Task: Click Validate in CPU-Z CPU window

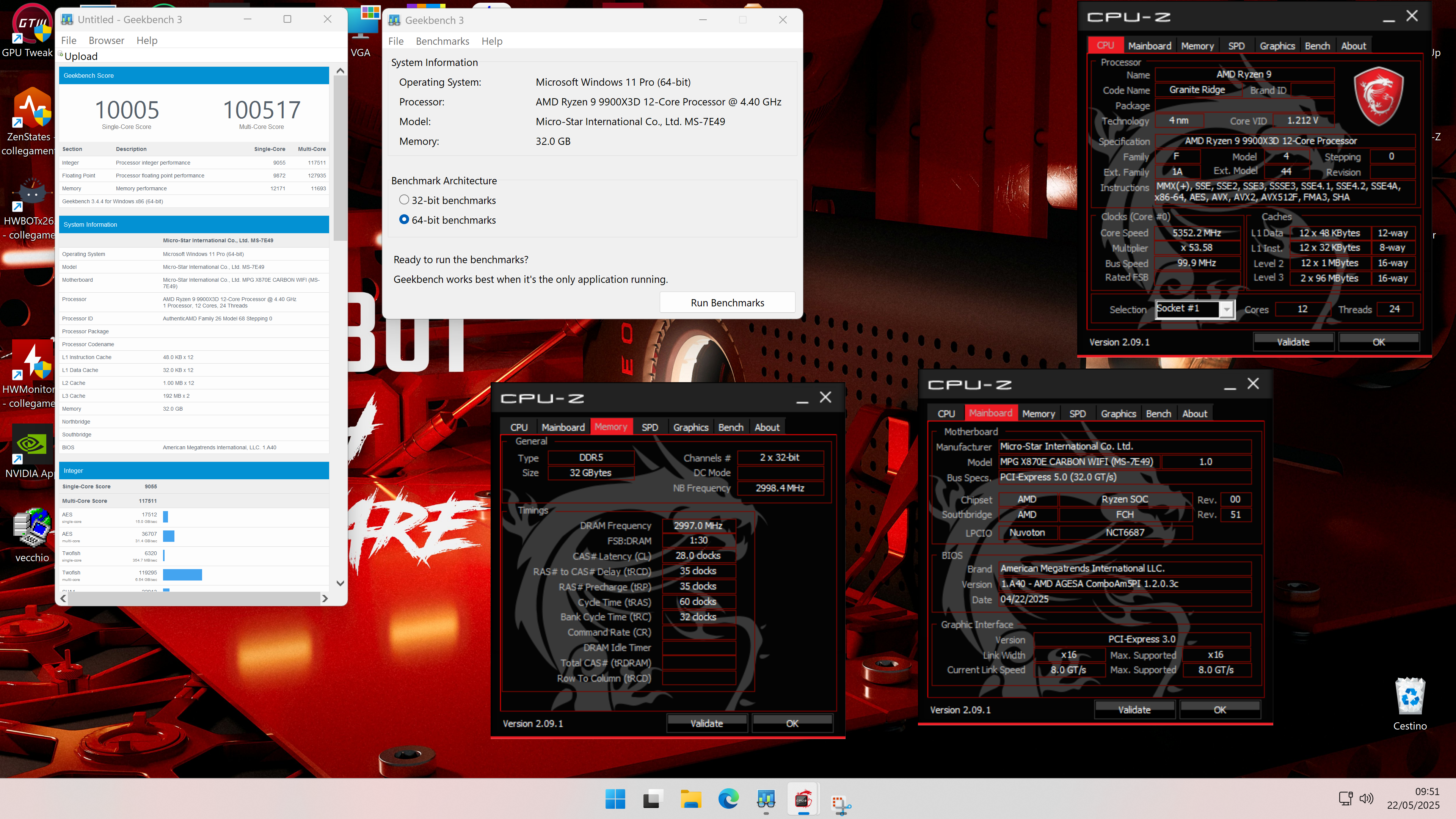Action: [1293, 341]
